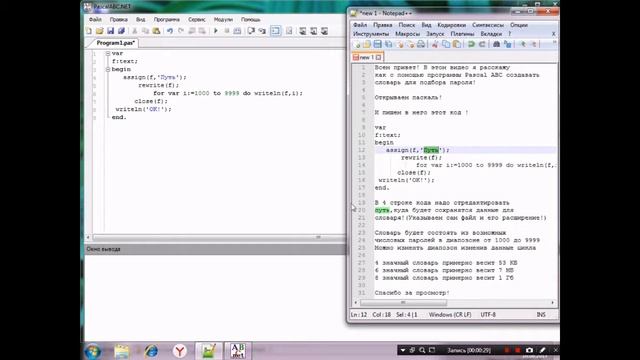640x360 pixels.
Task: Toggle the highlighted intellisense toolbar button in PascalABC.NET
Action: click(276, 31)
